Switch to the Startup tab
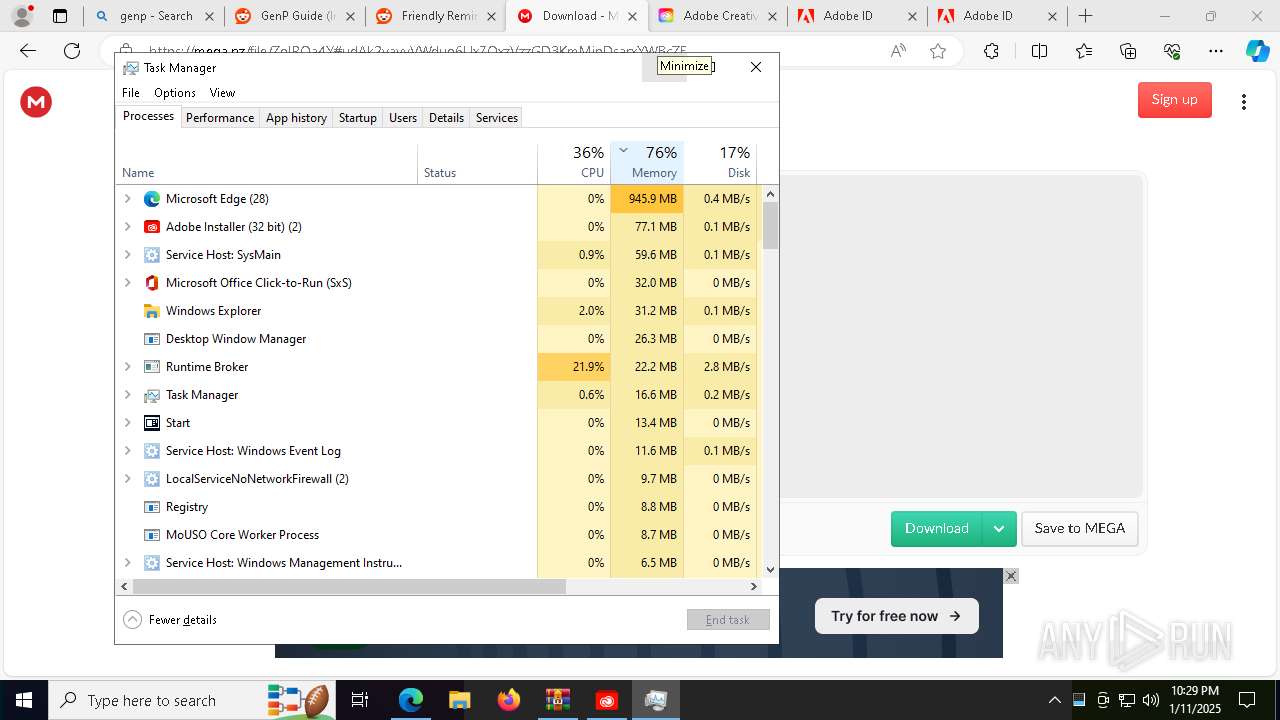 point(357,118)
